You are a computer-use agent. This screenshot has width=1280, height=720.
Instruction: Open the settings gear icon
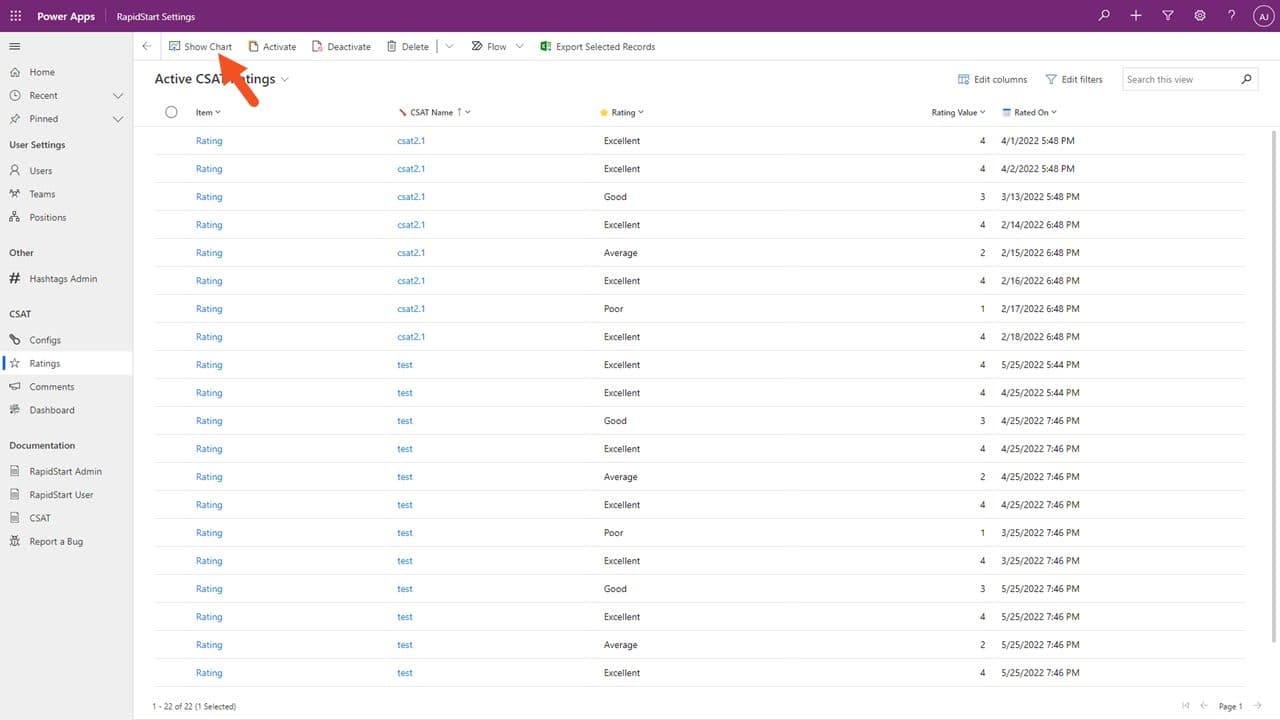point(1200,16)
